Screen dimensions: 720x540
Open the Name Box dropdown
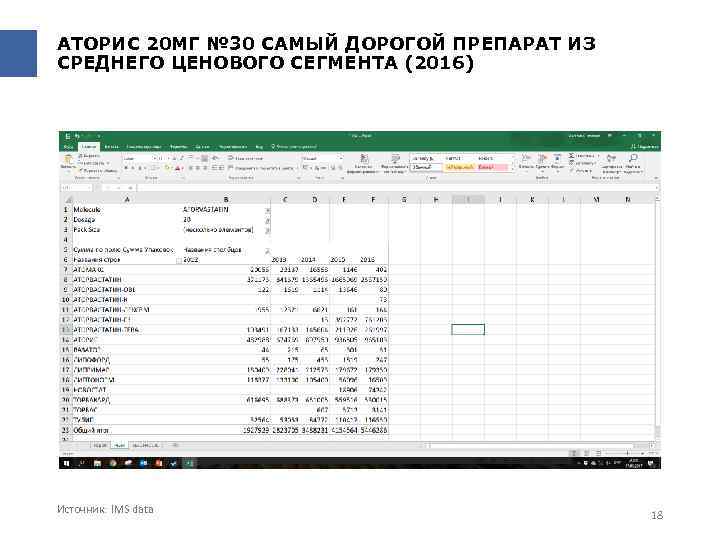pos(89,188)
